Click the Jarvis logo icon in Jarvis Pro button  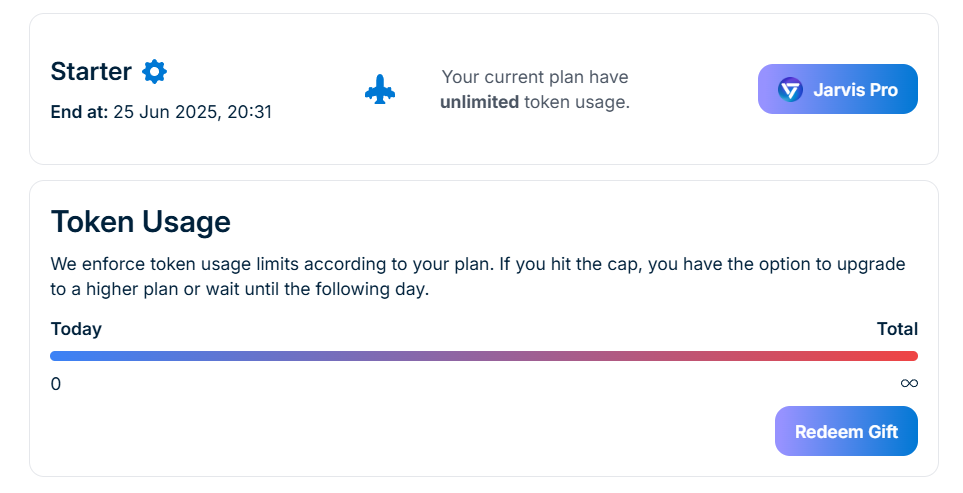[790, 90]
